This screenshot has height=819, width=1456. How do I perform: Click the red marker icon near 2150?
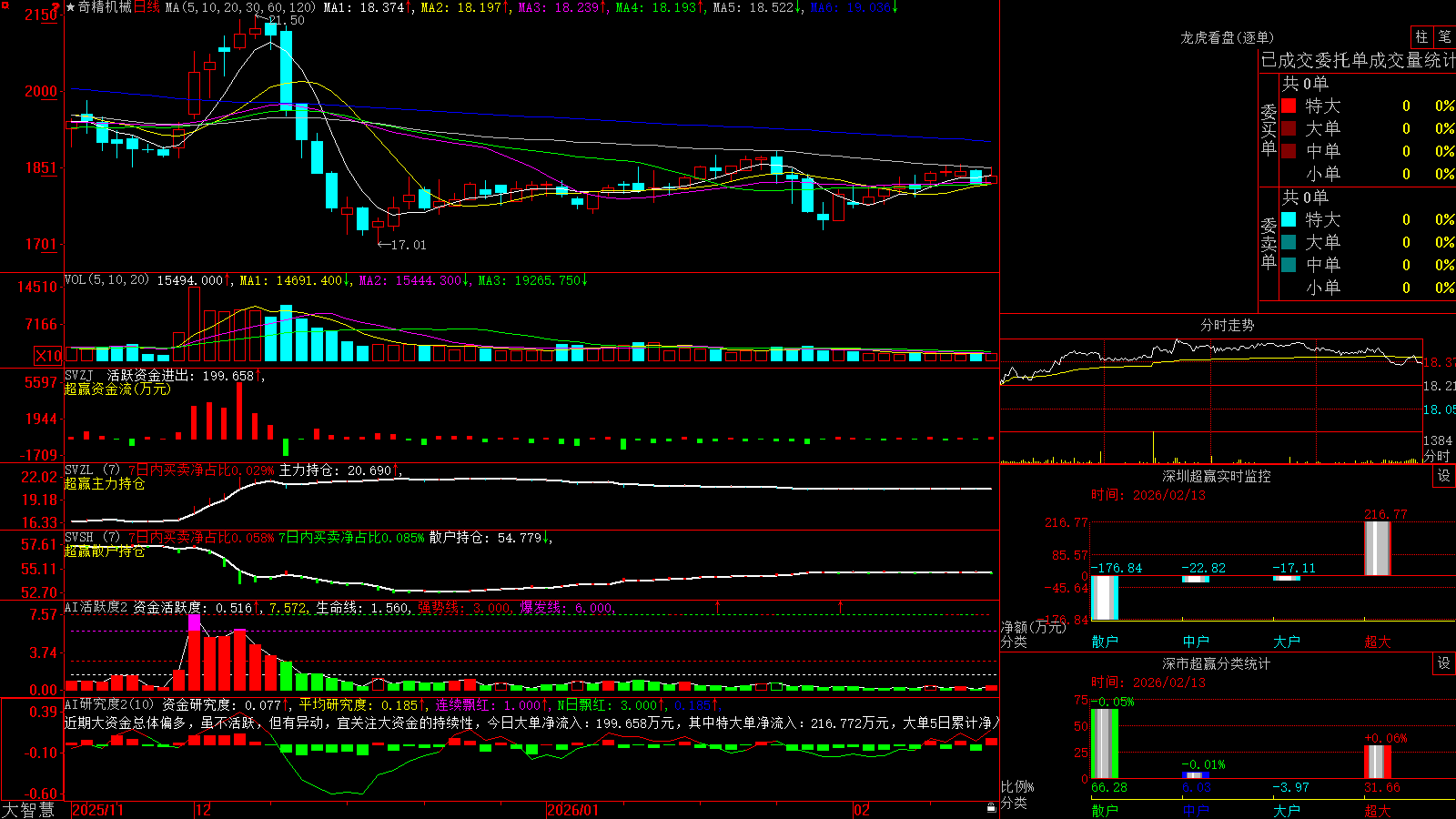pyautogui.click(x=56, y=6)
